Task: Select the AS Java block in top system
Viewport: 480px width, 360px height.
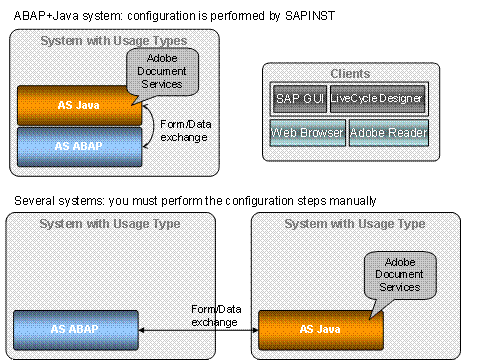Action: tap(79, 105)
